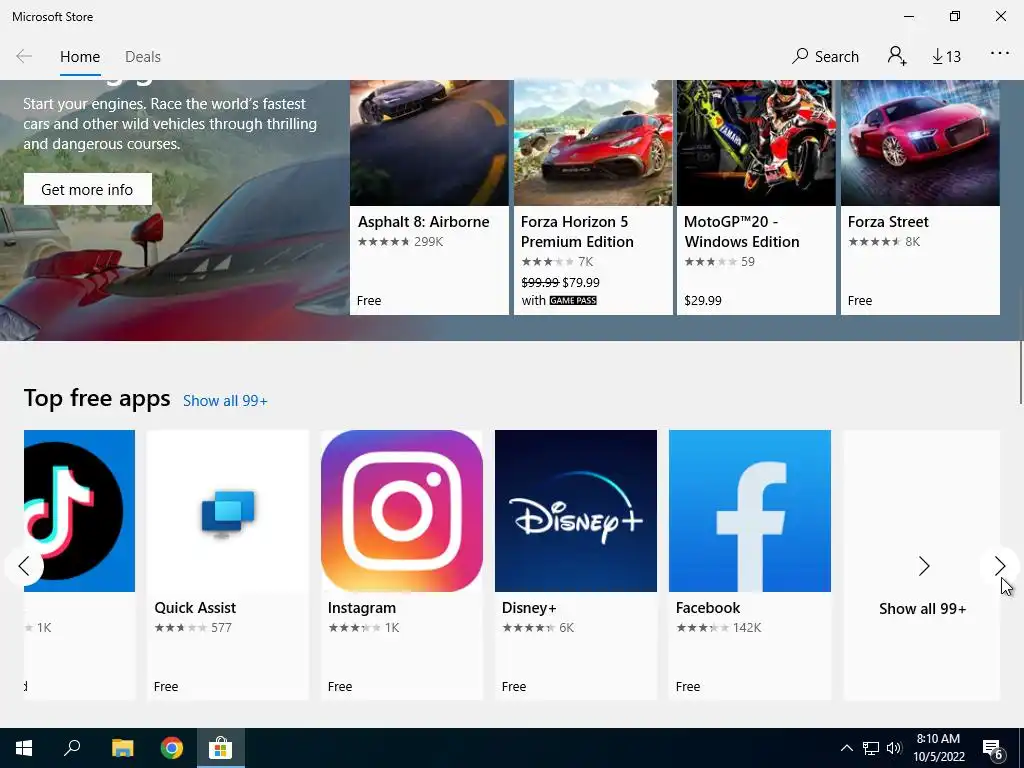Open the taskbar search magnifier
This screenshot has width=1024, height=768.
click(x=72, y=748)
